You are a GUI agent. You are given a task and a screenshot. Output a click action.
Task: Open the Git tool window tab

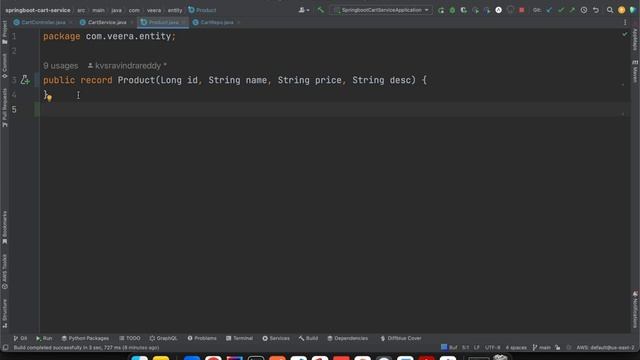tap(20, 338)
